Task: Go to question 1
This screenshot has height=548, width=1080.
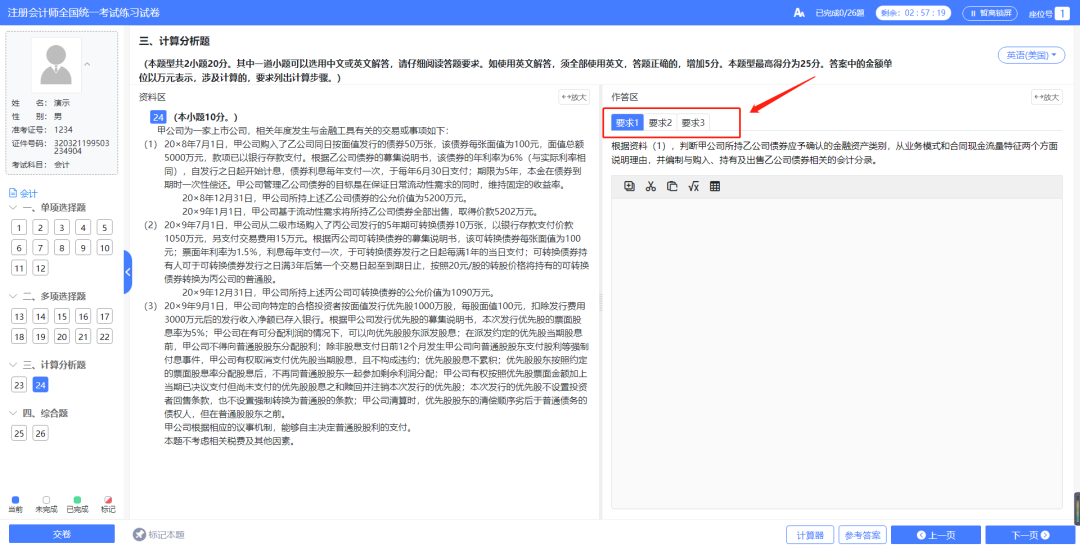Action: (x=19, y=228)
